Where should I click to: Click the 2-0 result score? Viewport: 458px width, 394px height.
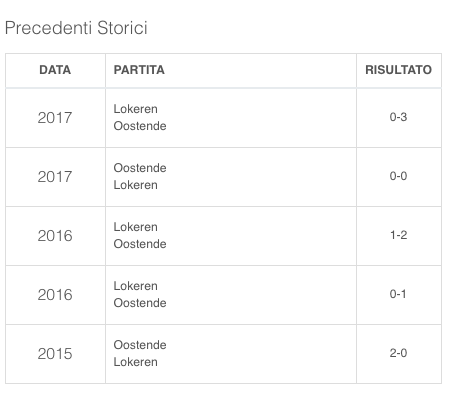(398, 353)
